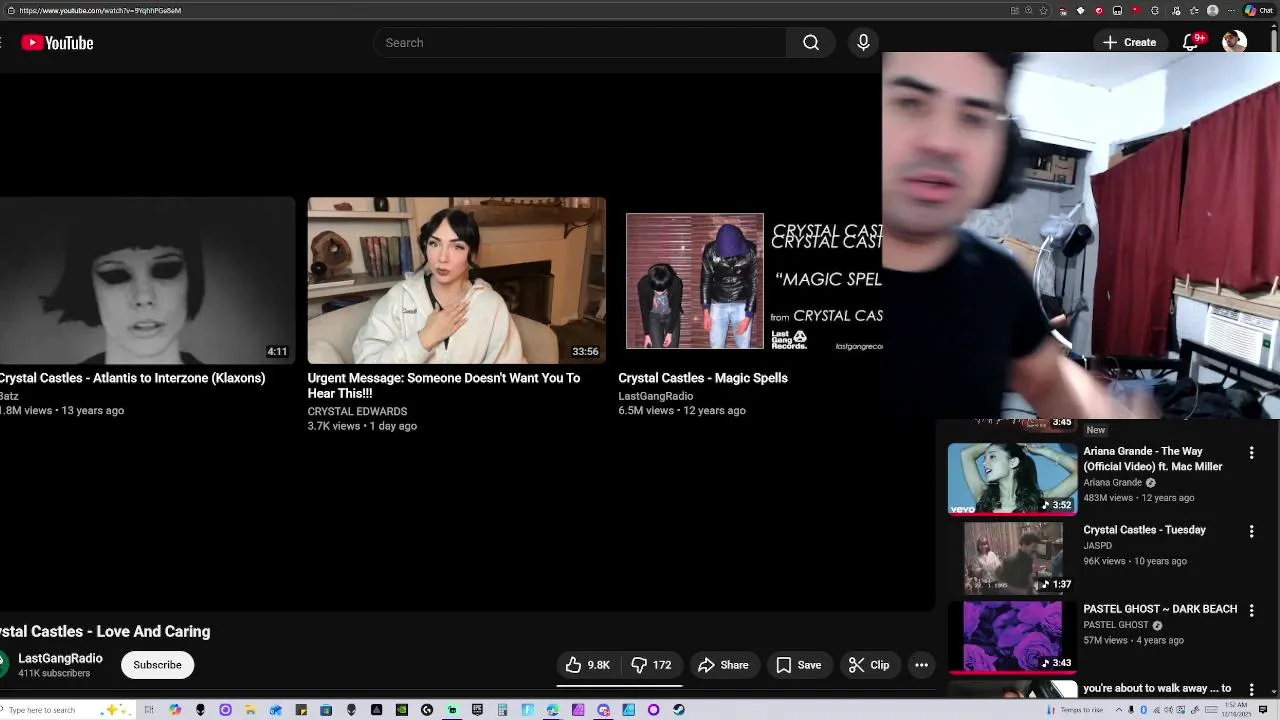This screenshot has height=720, width=1280.
Task: Open Steam from the taskbar
Action: pos(679,710)
